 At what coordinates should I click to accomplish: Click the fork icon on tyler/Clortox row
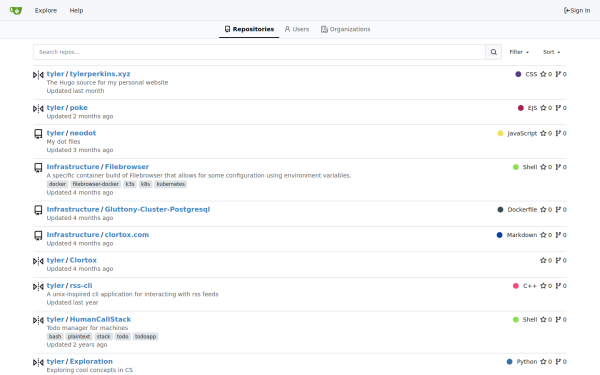tap(558, 260)
